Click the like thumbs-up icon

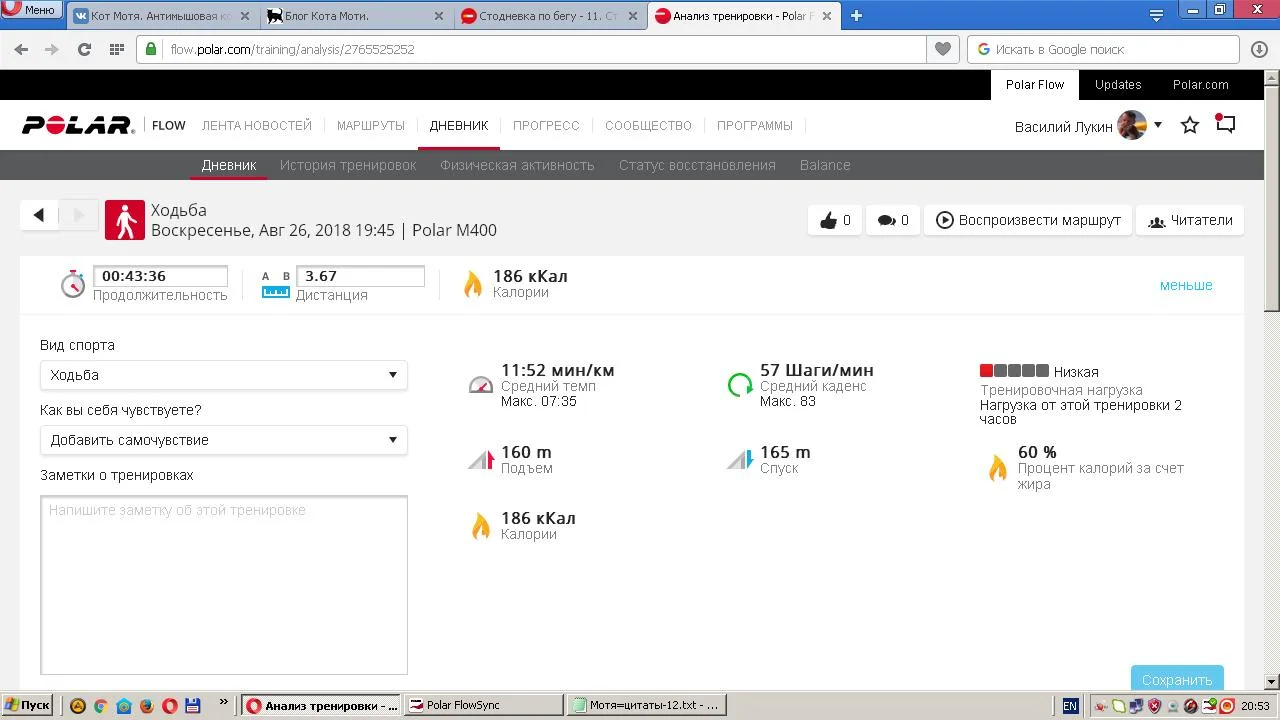(x=828, y=220)
